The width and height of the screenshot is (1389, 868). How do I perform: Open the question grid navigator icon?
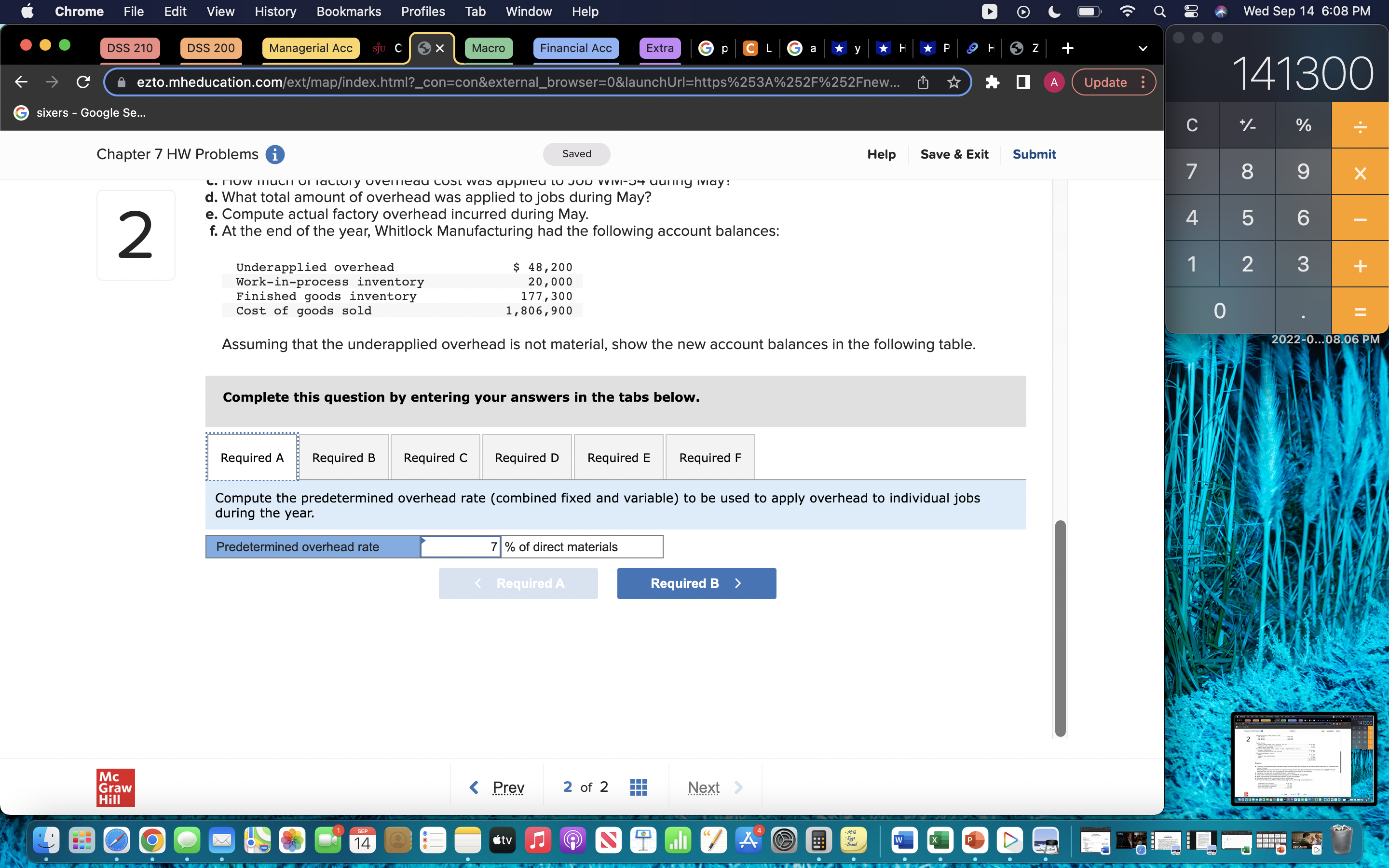click(x=638, y=787)
